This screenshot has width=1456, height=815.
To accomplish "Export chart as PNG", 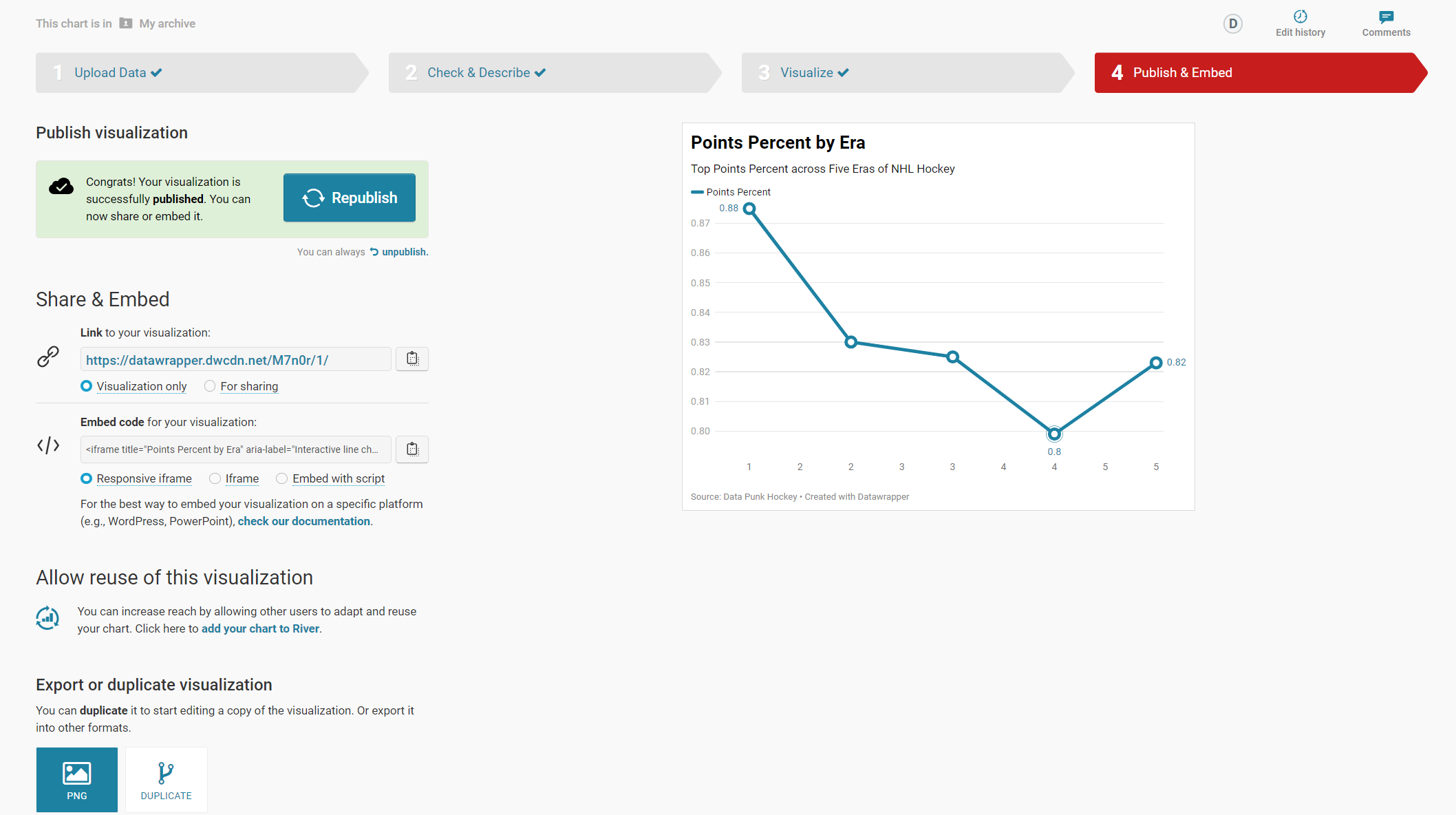I will coord(77,779).
